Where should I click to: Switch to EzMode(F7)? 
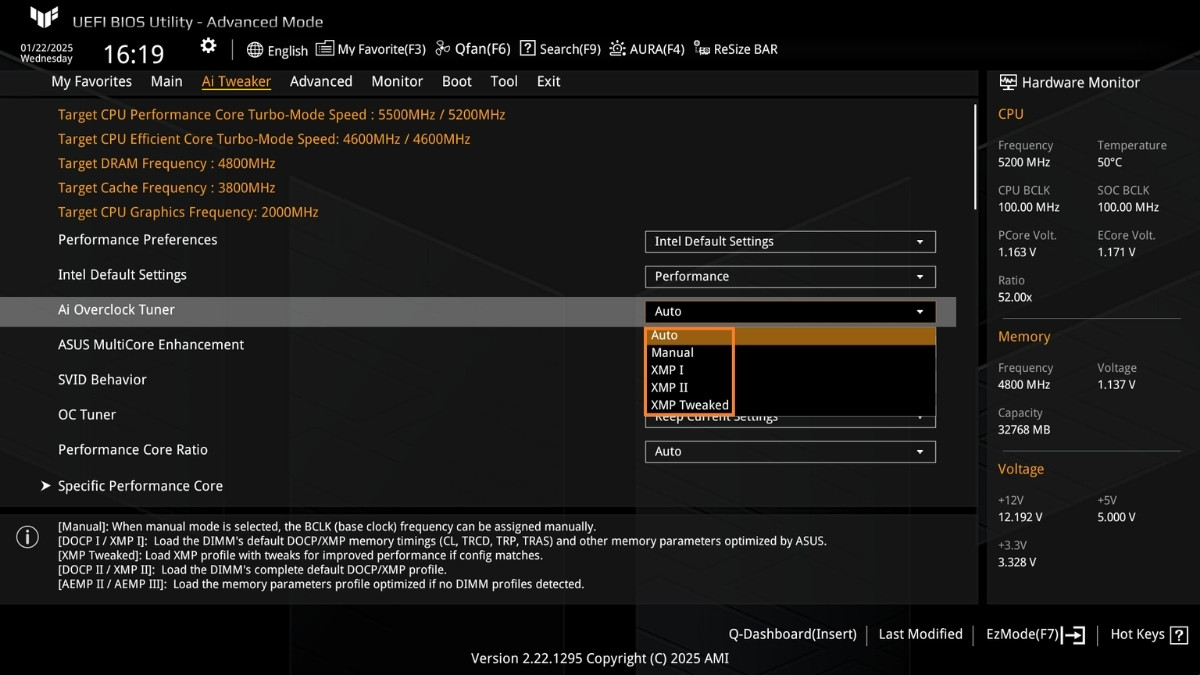[x=1035, y=634]
